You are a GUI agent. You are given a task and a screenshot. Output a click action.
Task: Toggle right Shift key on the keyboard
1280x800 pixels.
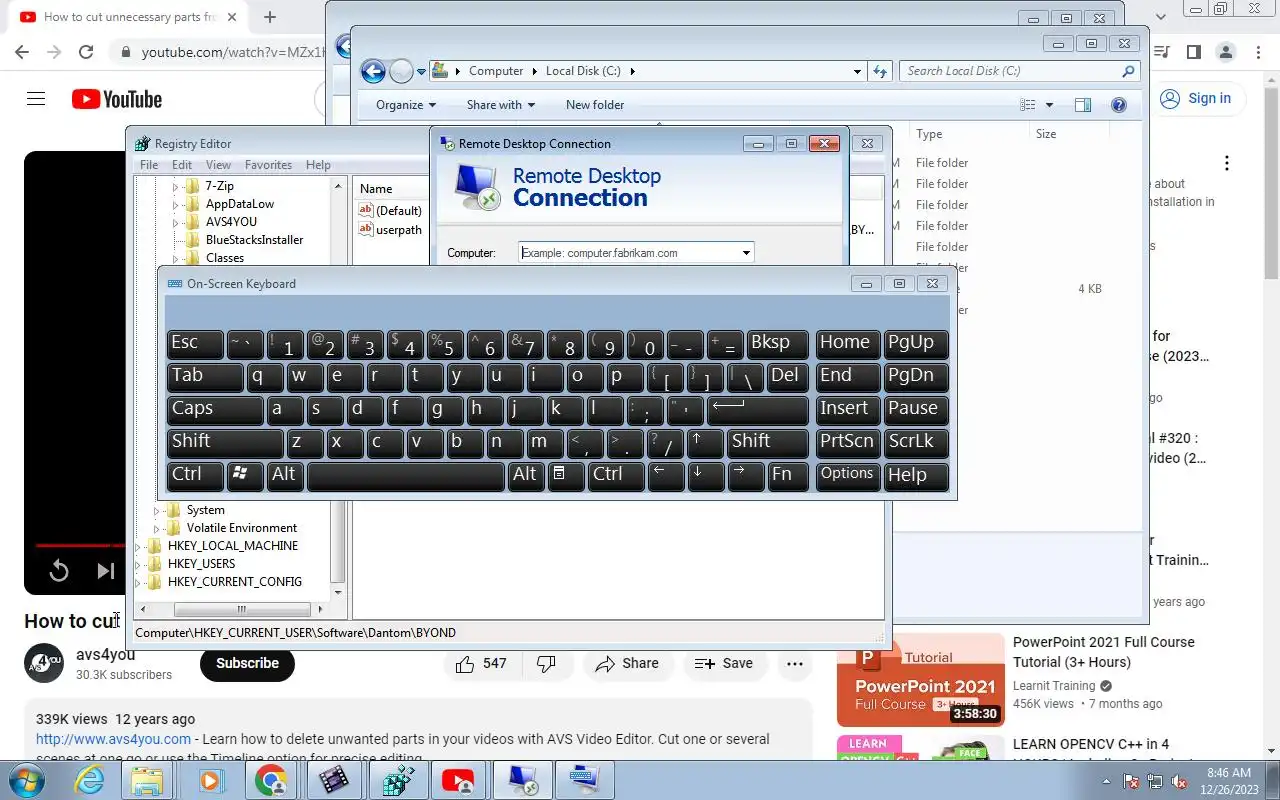(768, 441)
